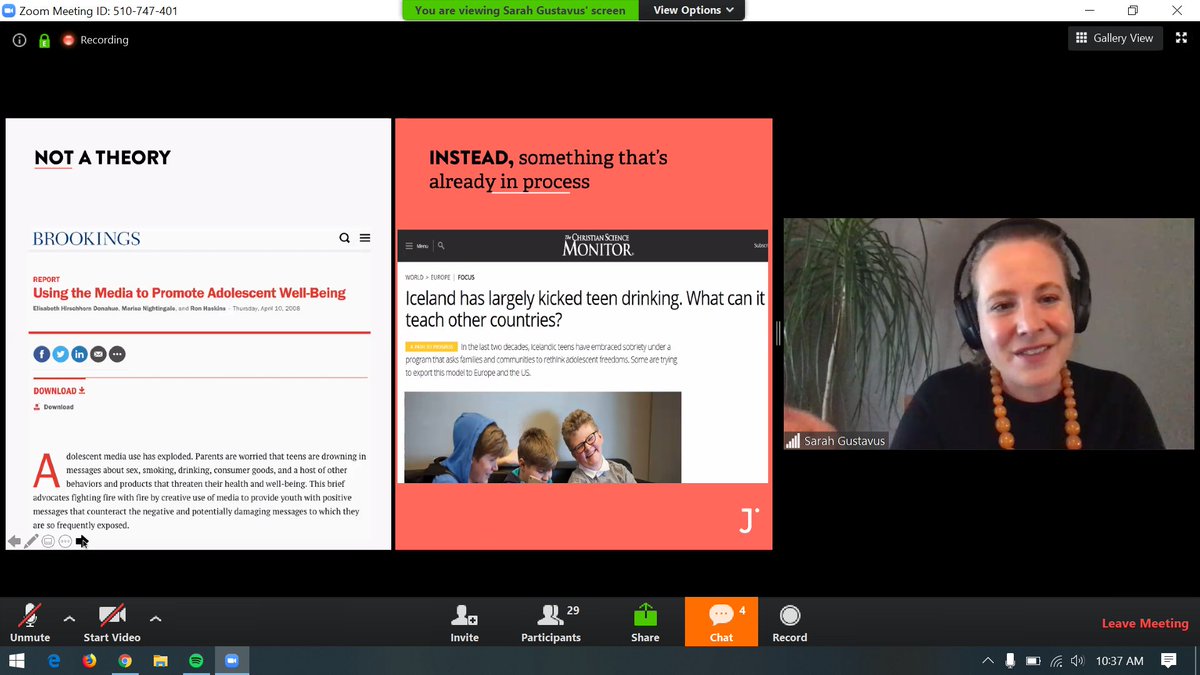
Task: Click the LinkedIn share icon
Action: click(x=79, y=354)
